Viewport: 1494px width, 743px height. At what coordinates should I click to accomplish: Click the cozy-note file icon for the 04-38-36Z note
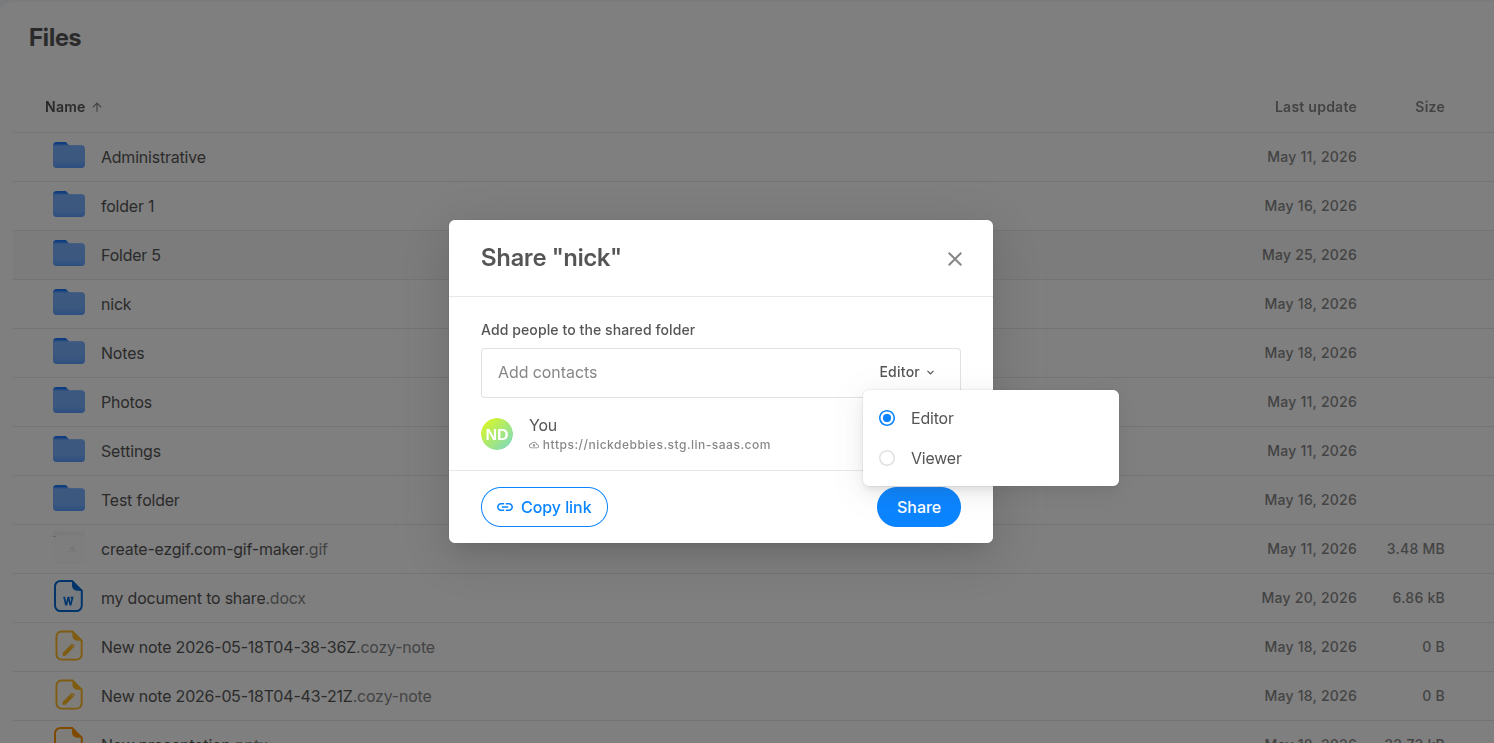click(68, 646)
